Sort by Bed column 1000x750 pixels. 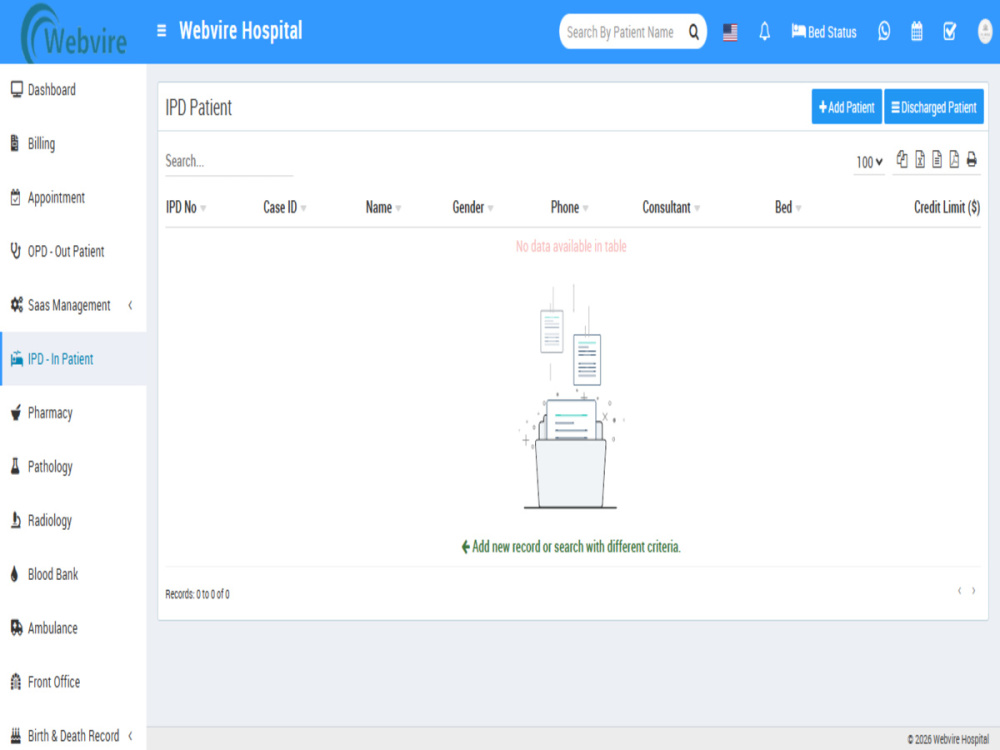[x=788, y=207]
